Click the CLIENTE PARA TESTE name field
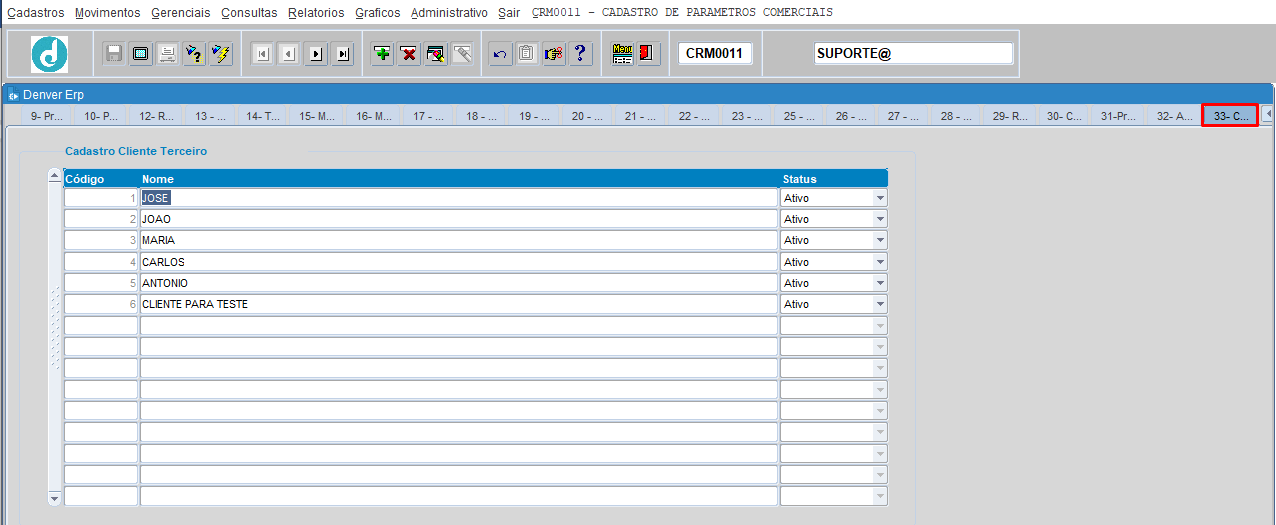Viewport: 1276px width, 525px height. tap(458, 304)
